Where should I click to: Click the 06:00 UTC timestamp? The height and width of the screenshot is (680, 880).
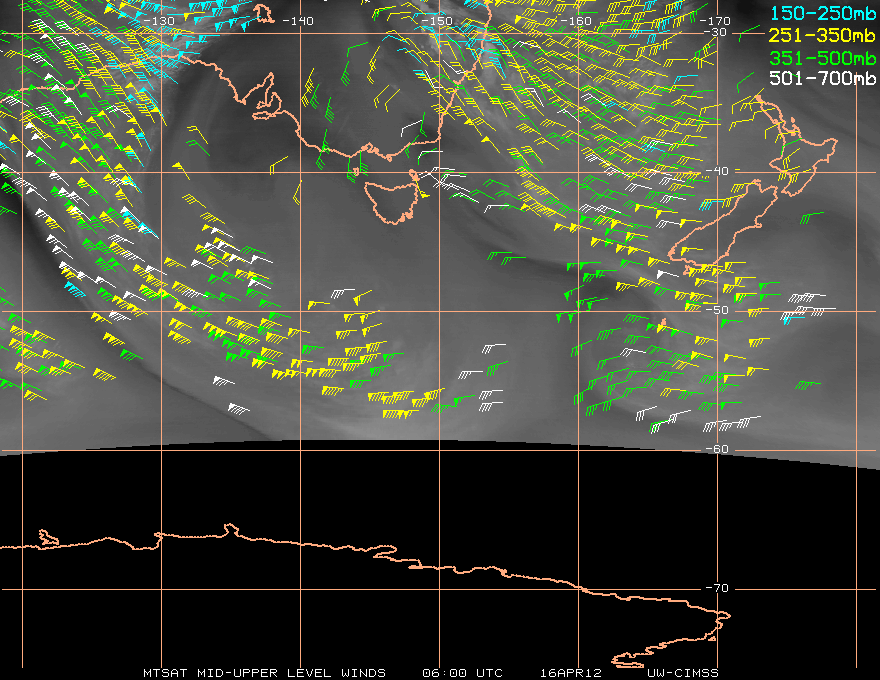(x=462, y=673)
